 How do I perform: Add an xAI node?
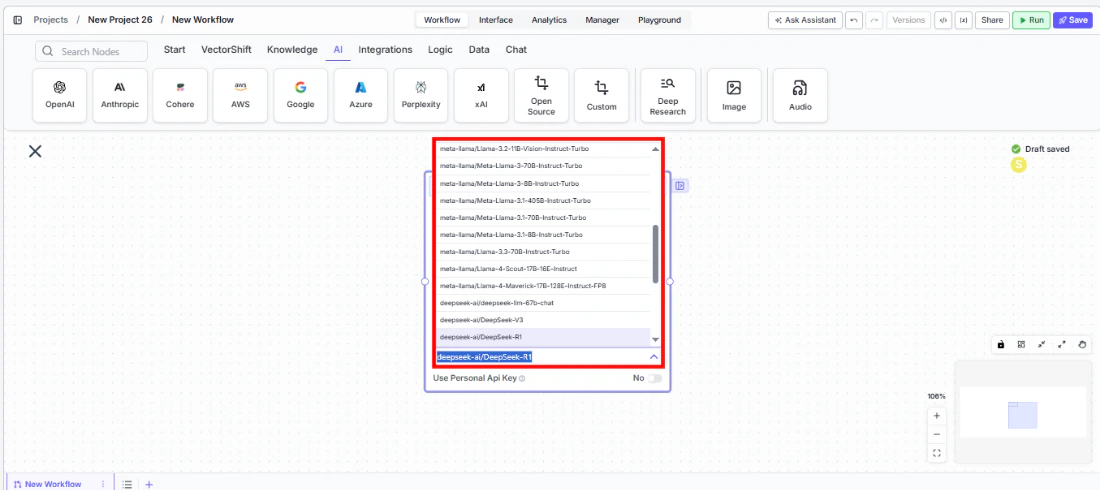pos(481,95)
